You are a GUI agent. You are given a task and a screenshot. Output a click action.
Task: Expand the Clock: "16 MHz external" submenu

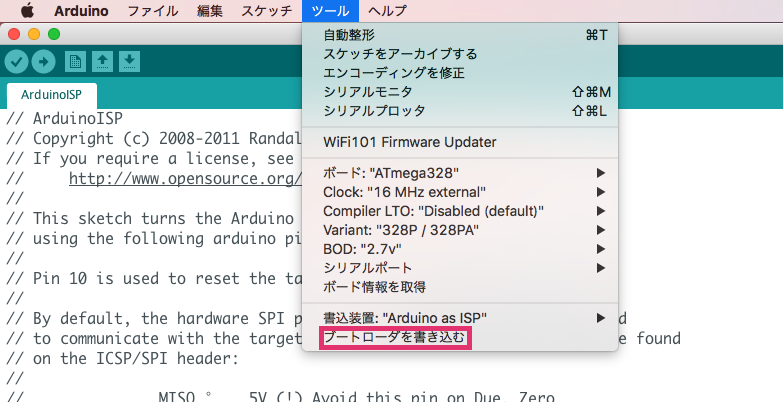point(460,192)
